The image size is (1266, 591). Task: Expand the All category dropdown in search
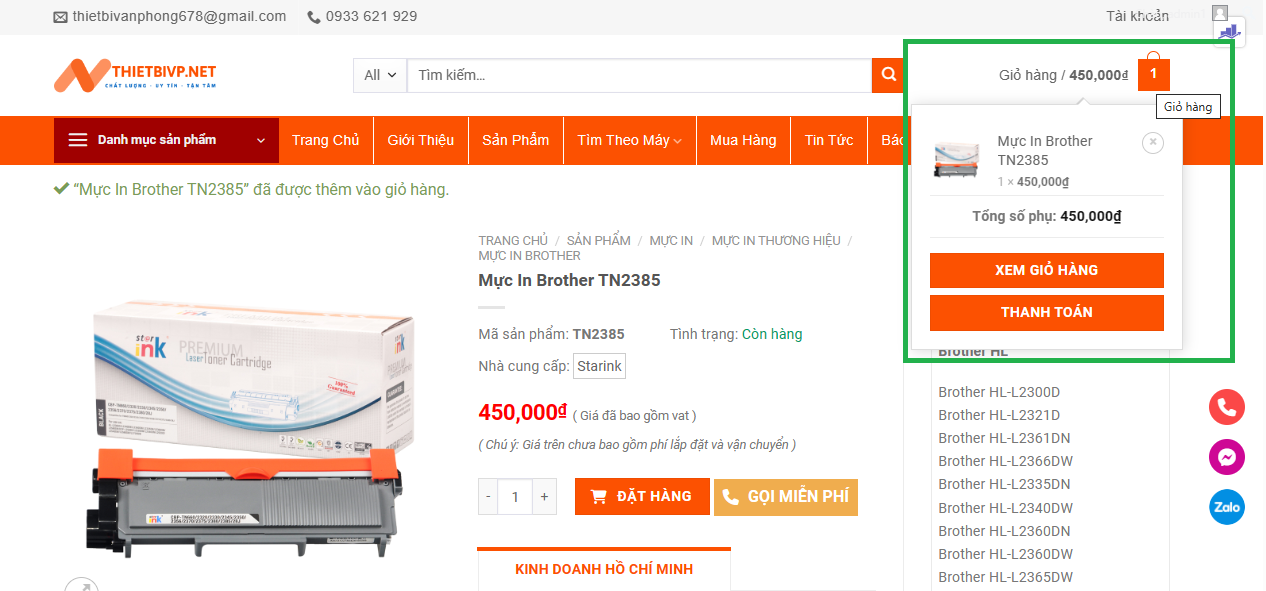coord(380,75)
